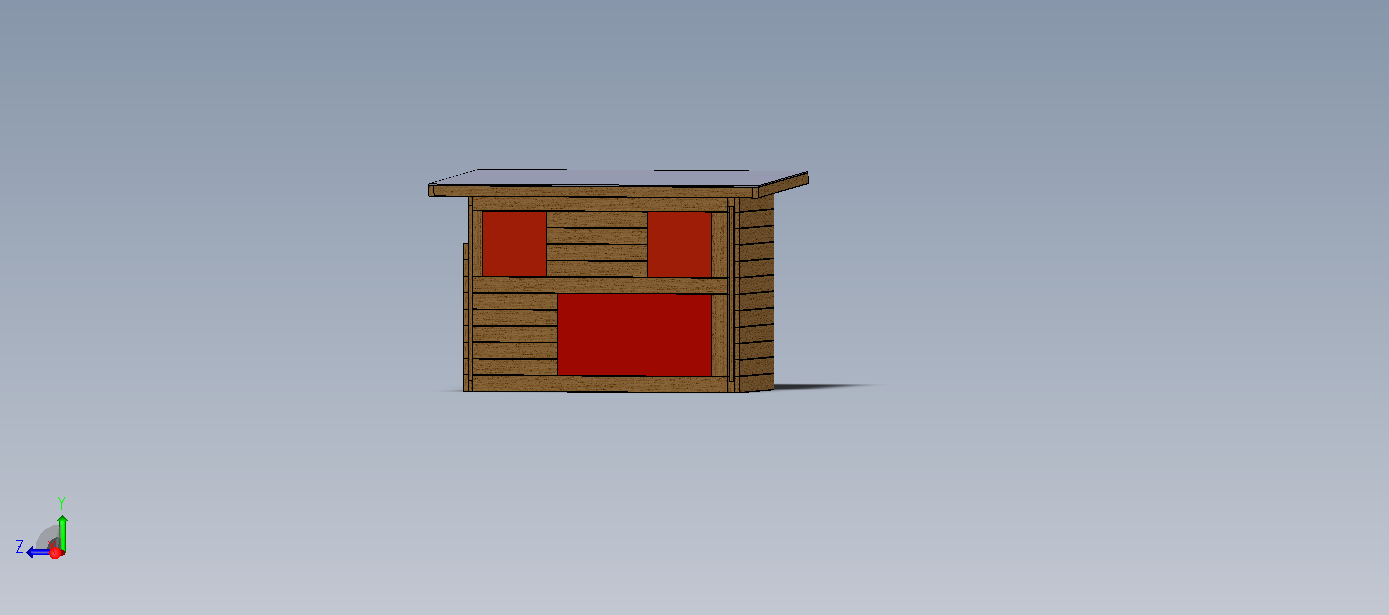Click the green Y axis arrow on triad

(x=62, y=528)
